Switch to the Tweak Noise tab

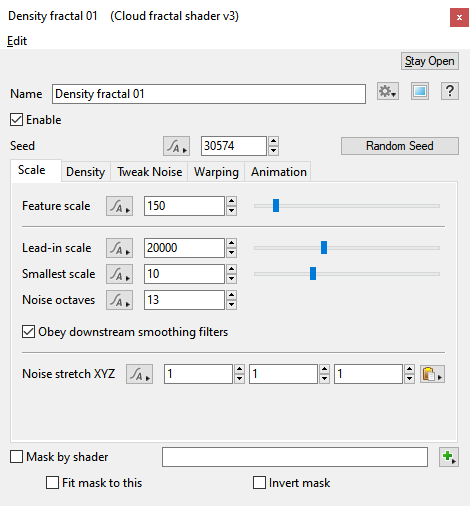pyautogui.click(x=150, y=172)
